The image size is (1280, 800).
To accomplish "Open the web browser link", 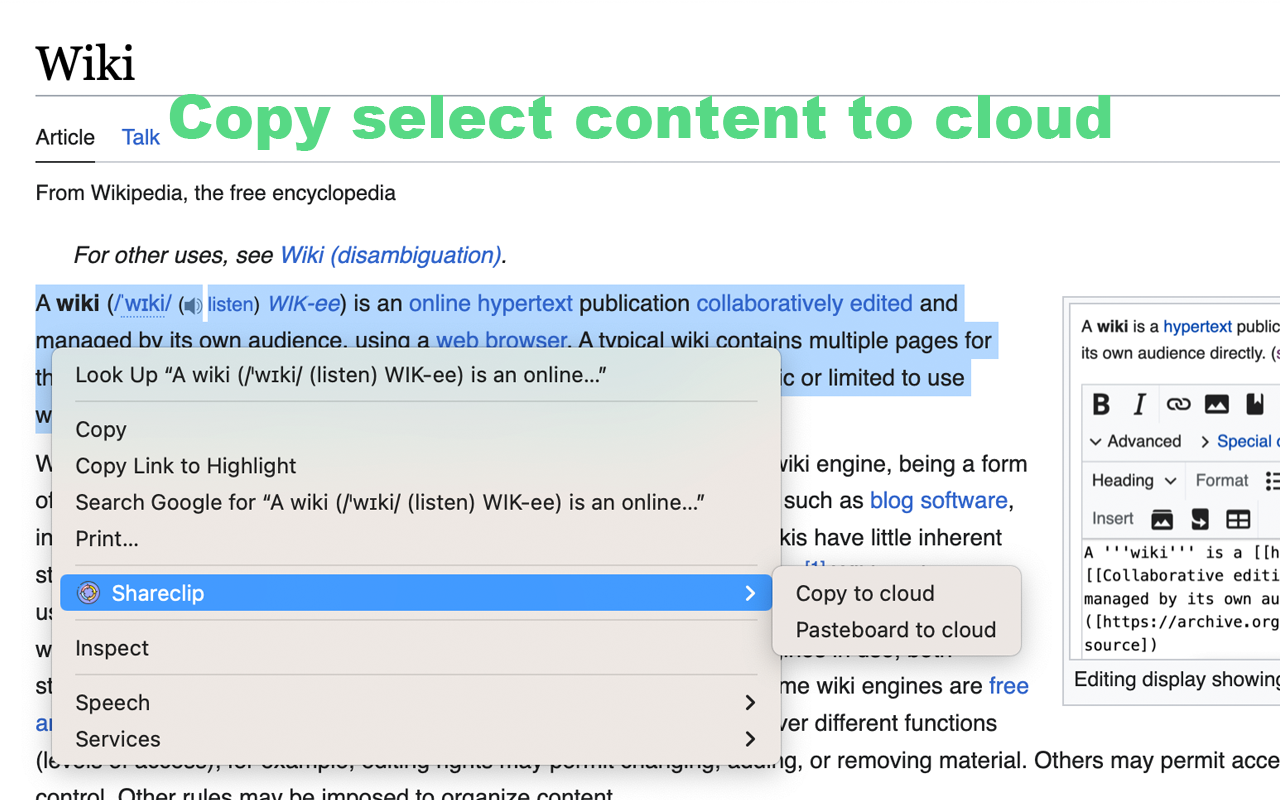I will 502,340.
